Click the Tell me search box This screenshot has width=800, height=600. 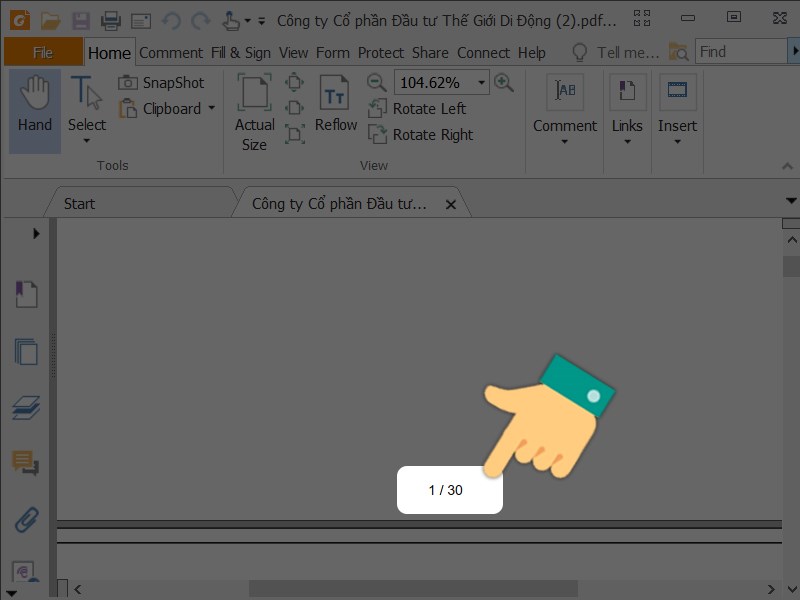coord(628,52)
